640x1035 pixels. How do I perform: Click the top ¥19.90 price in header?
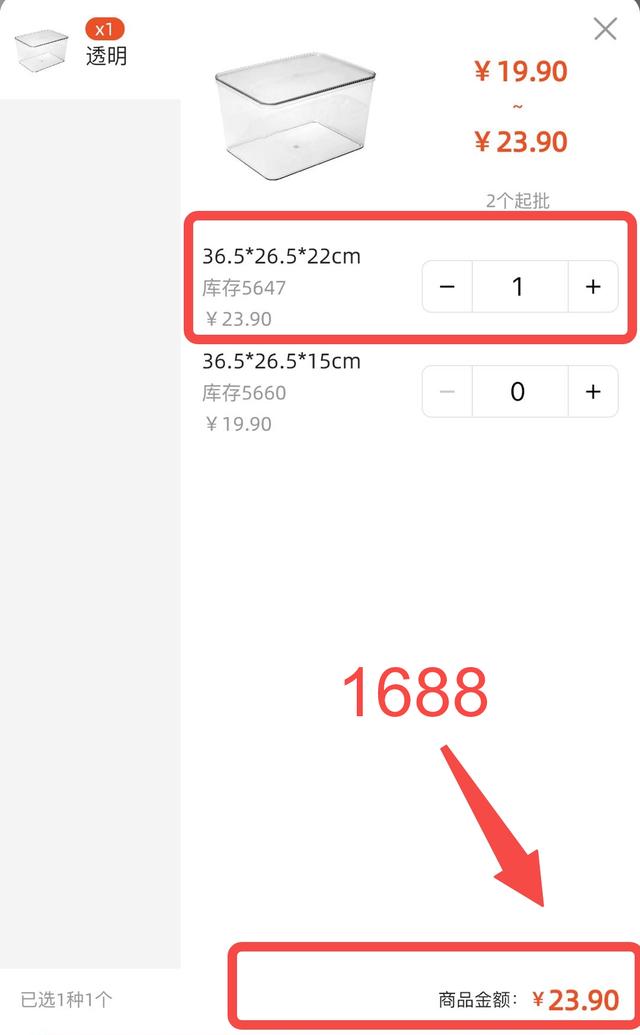[x=521, y=71]
